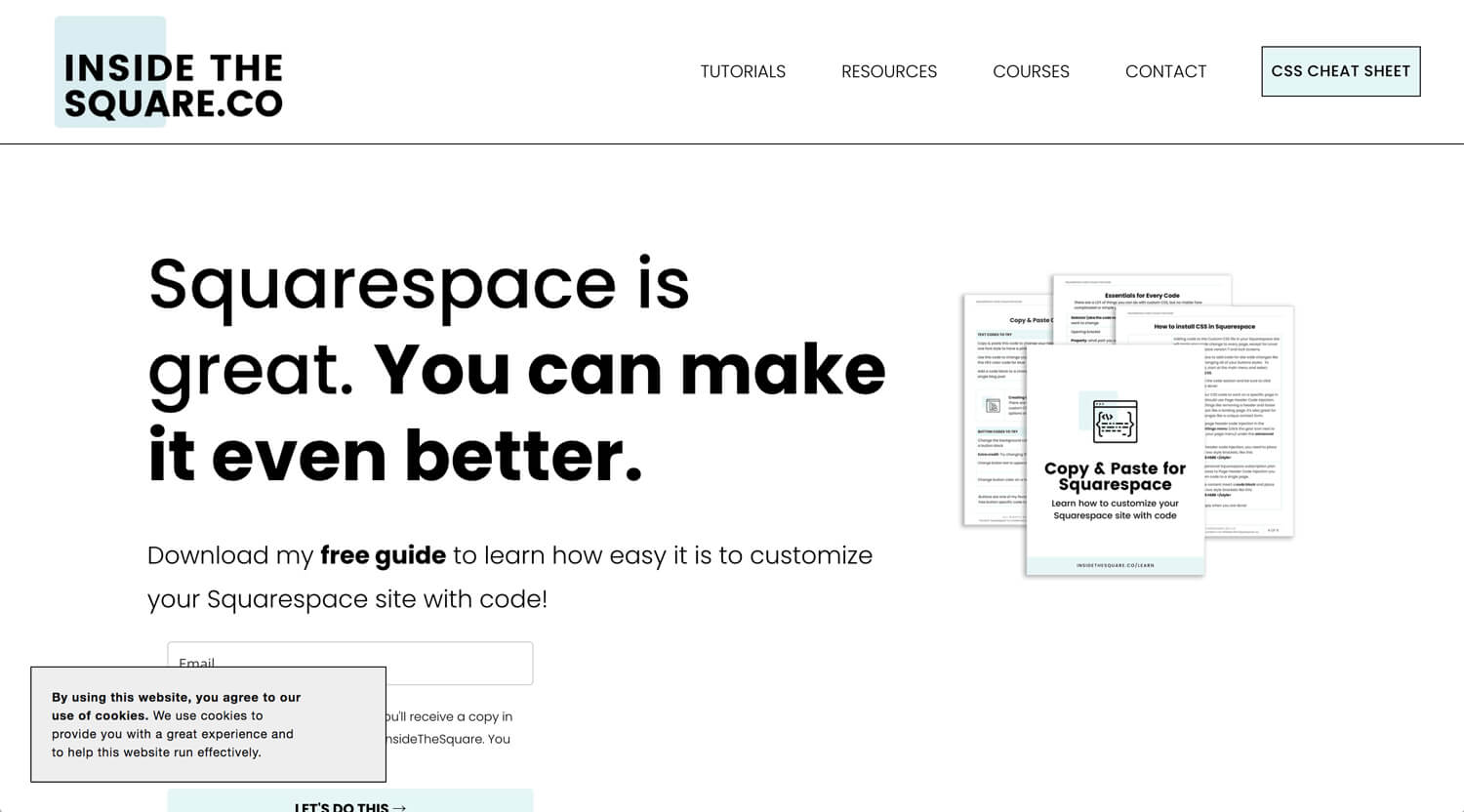Click 'Learn how to customize your' subtitle text
The height and width of the screenshot is (812, 1464).
click(x=1115, y=504)
